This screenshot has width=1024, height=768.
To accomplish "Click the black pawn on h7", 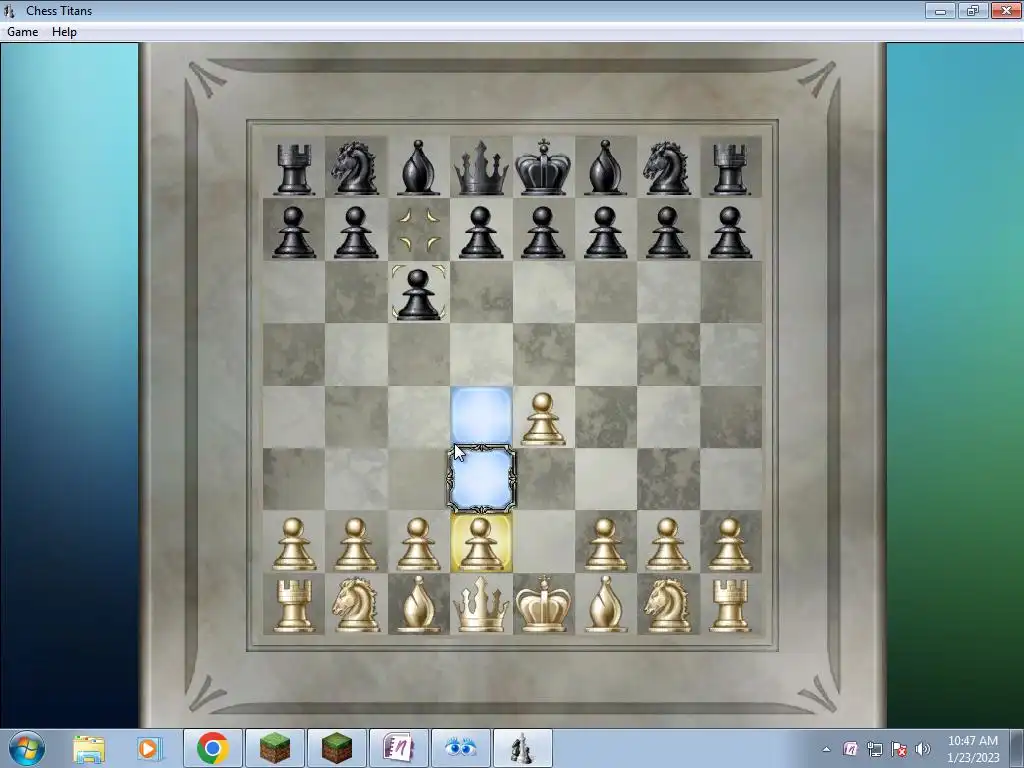I will [730, 232].
